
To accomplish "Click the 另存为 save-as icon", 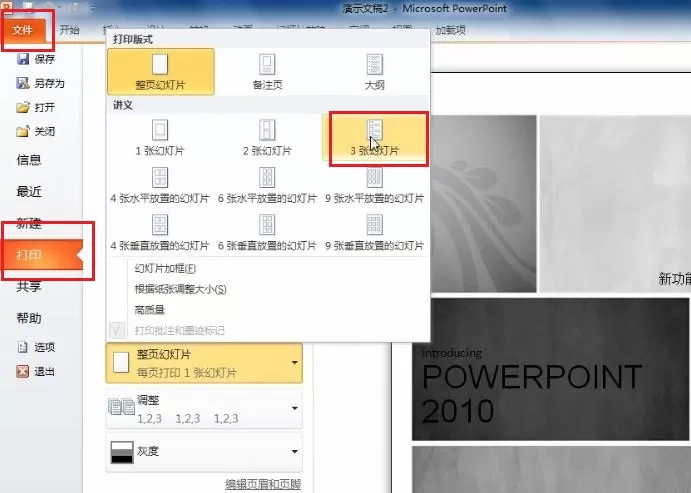I will coord(23,83).
